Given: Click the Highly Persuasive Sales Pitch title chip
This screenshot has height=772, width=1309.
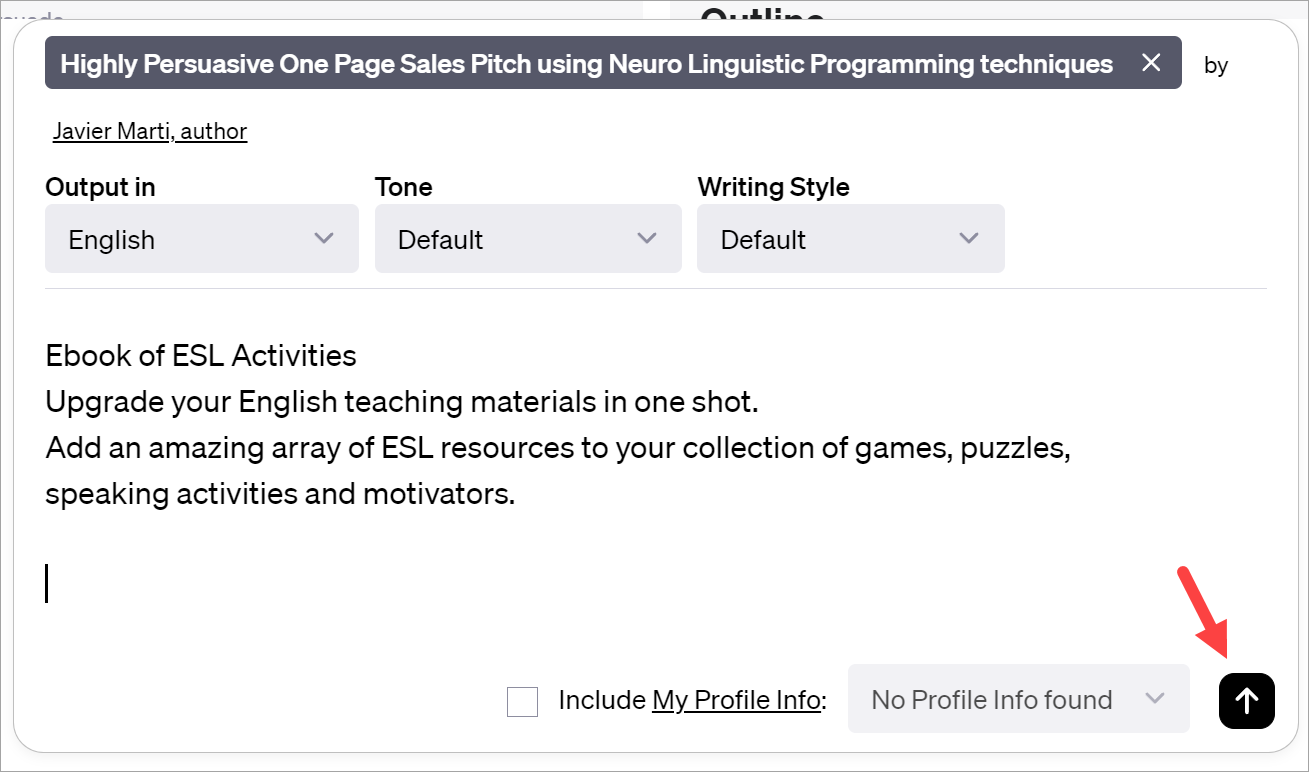Looking at the screenshot, I should tap(586, 64).
